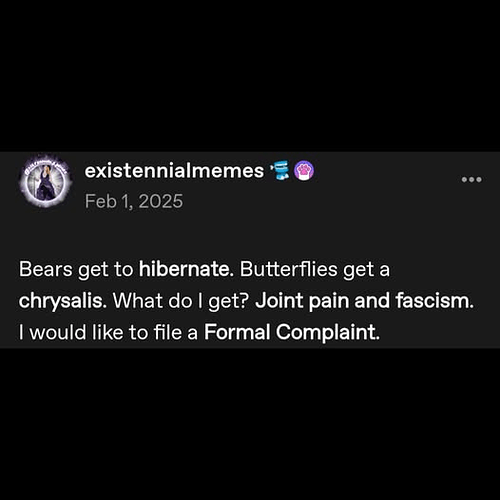Click the question What do I get?

tap(181, 301)
